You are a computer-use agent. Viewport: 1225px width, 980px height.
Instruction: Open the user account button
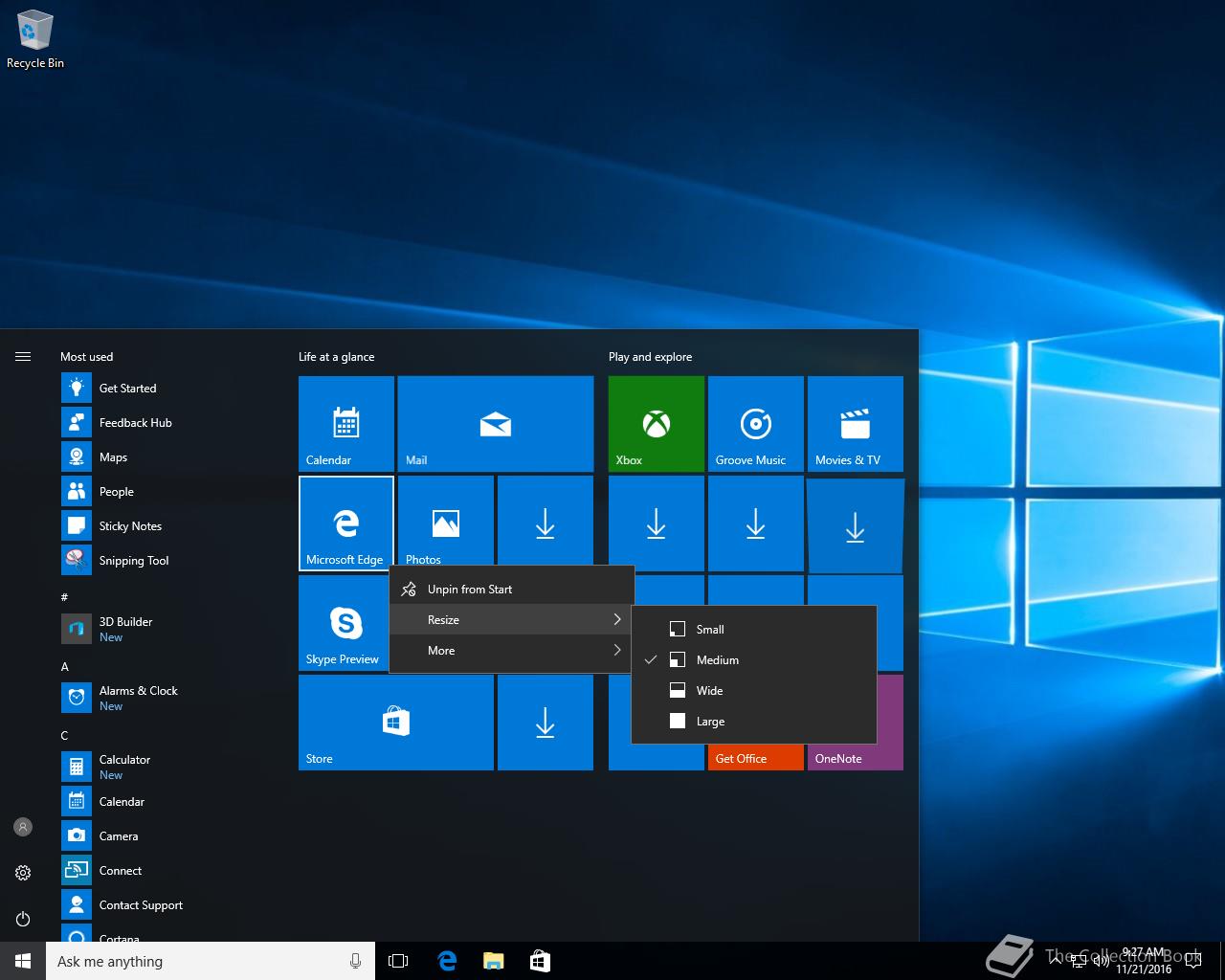pos(23,827)
